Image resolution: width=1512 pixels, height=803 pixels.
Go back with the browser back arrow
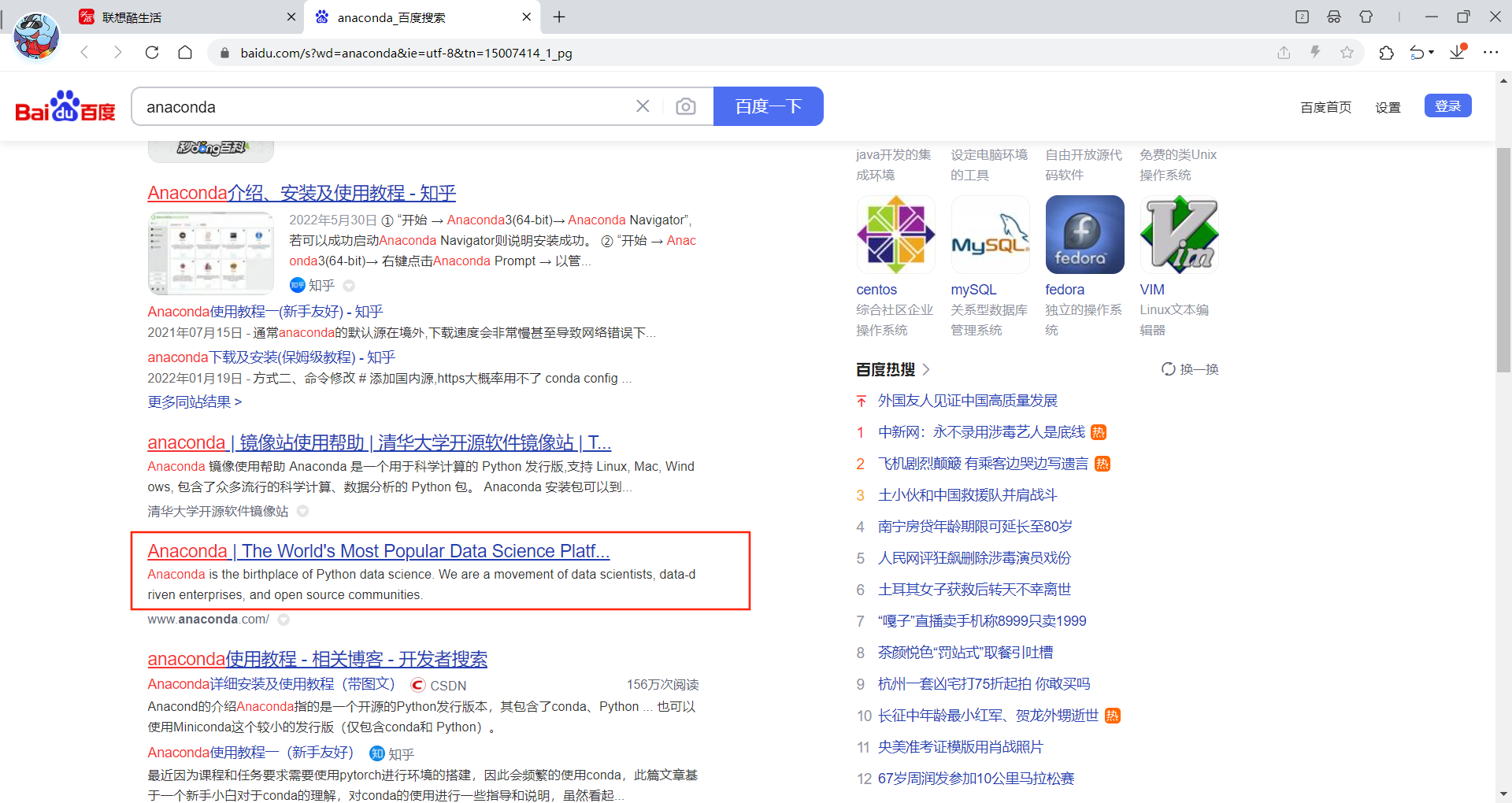click(85, 53)
